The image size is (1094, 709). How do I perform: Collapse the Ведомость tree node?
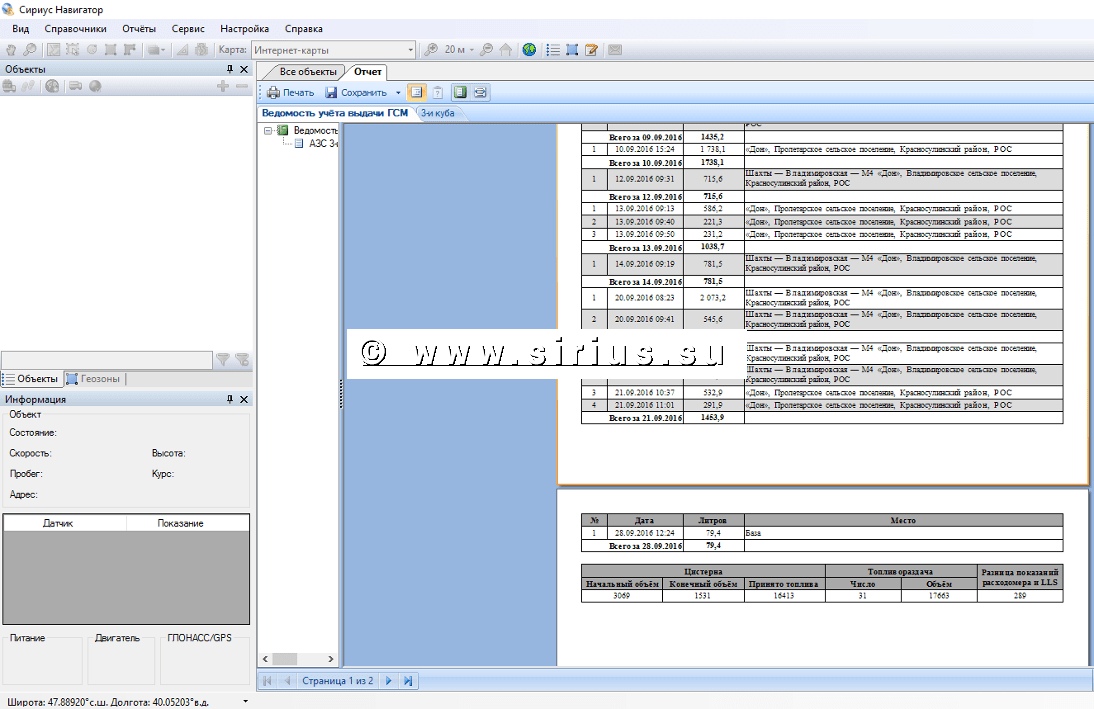point(269,130)
